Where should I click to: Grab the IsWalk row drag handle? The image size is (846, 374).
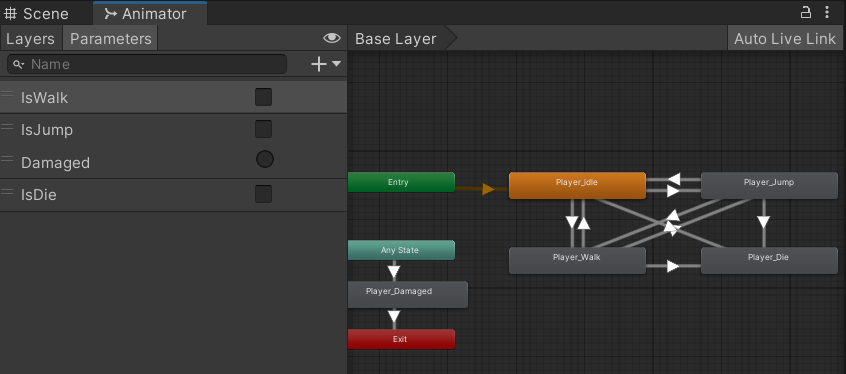coord(7,94)
